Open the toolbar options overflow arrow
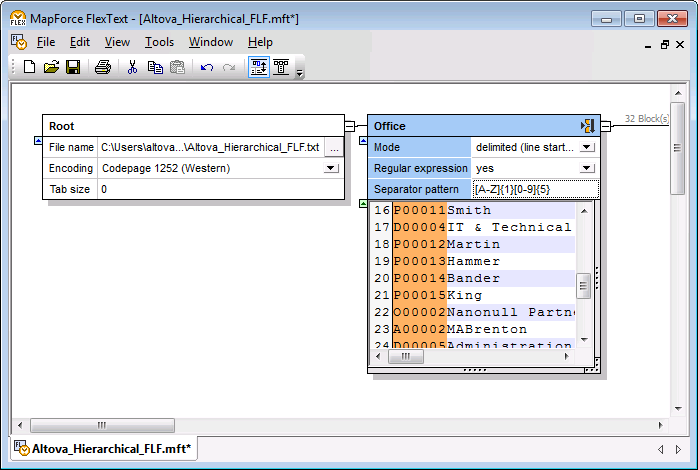The width and height of the screenshot is (698, 470). [x=299, y=72]
